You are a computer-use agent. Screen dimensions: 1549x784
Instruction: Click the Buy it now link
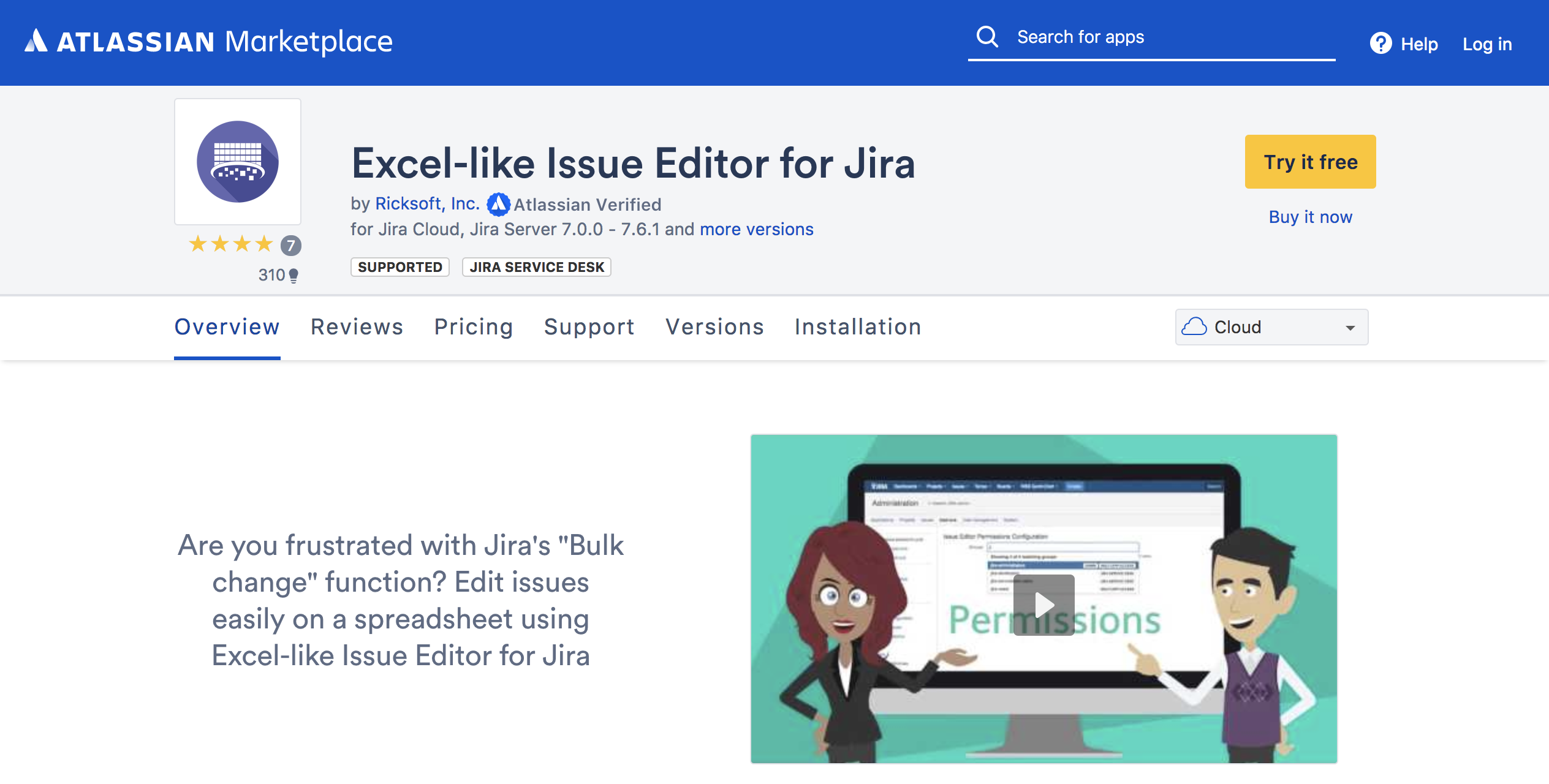[1310, 217]
